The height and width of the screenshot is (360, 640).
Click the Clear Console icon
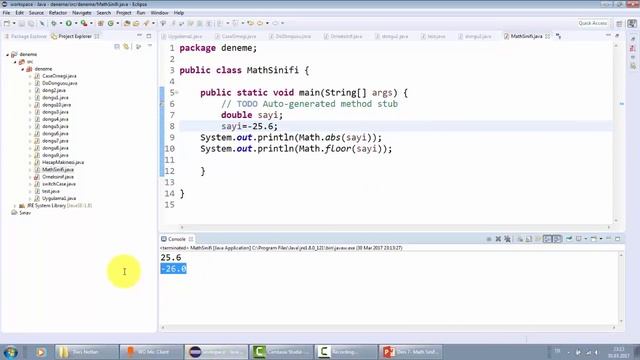click(520, 239)
